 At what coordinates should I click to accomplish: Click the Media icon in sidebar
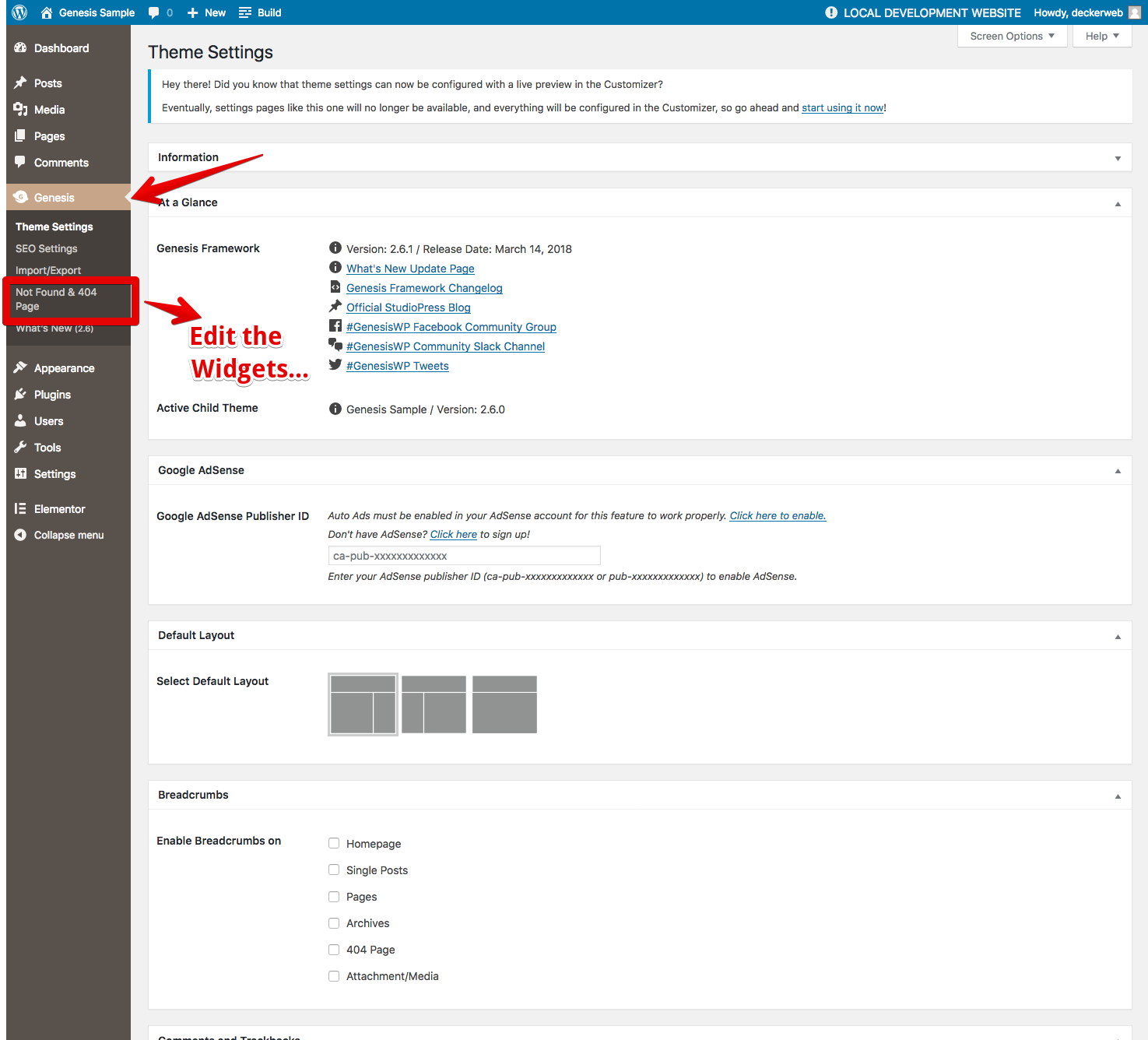[x=20, y=109]
